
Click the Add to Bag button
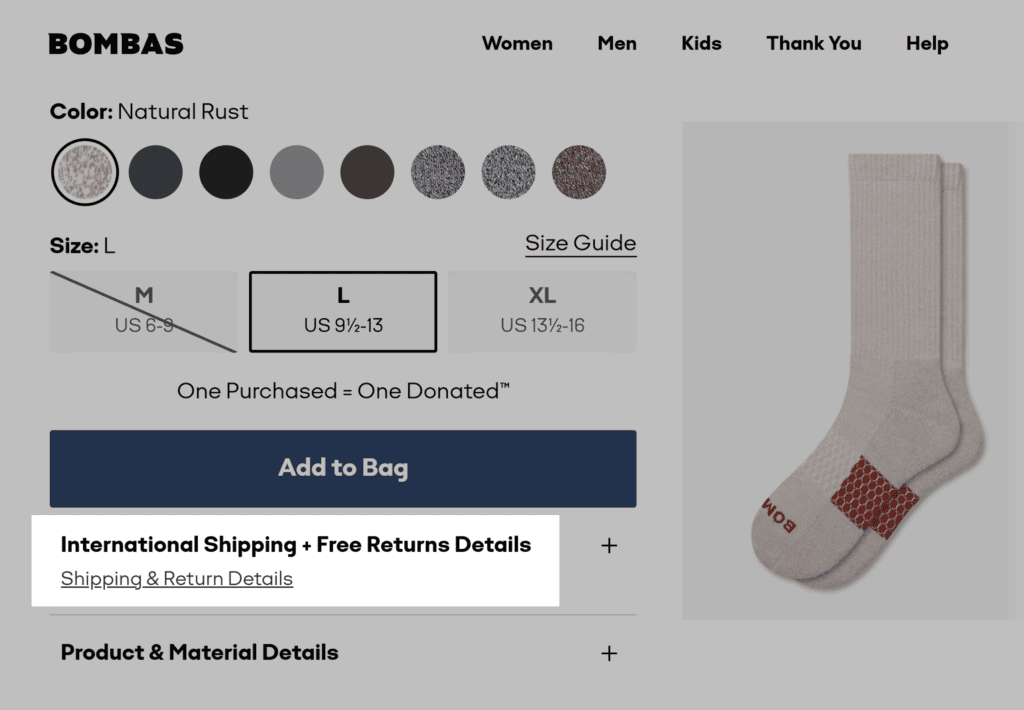(x=342, y=468)
